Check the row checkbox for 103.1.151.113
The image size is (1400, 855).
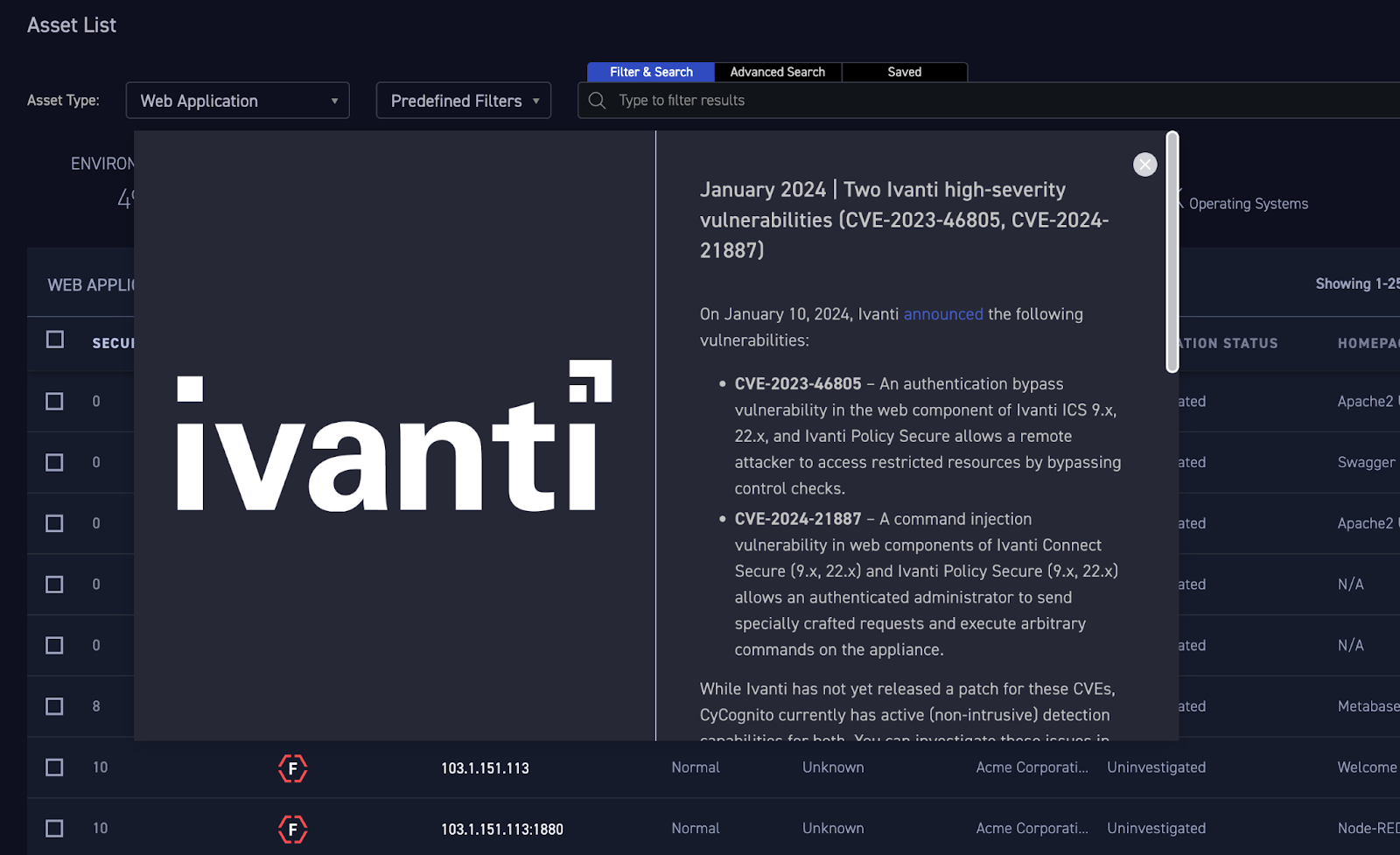(54, 767)
